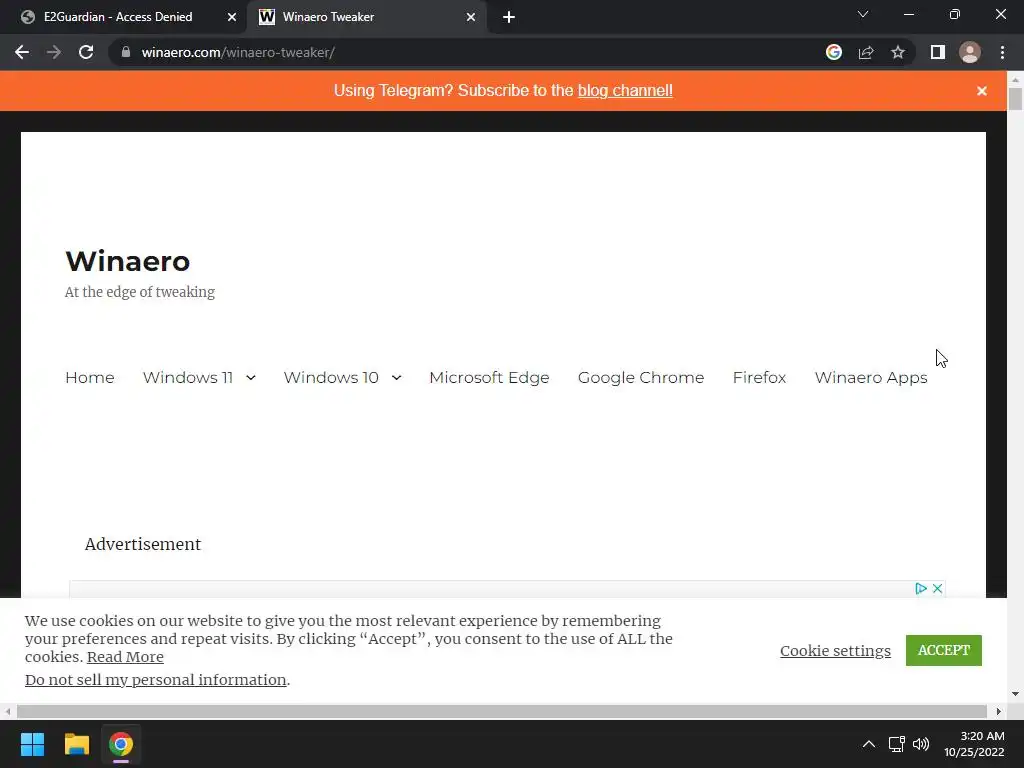Open the clock showing 3:20 AM
This screenshot has width=1024, height=768.
[974, 744]
